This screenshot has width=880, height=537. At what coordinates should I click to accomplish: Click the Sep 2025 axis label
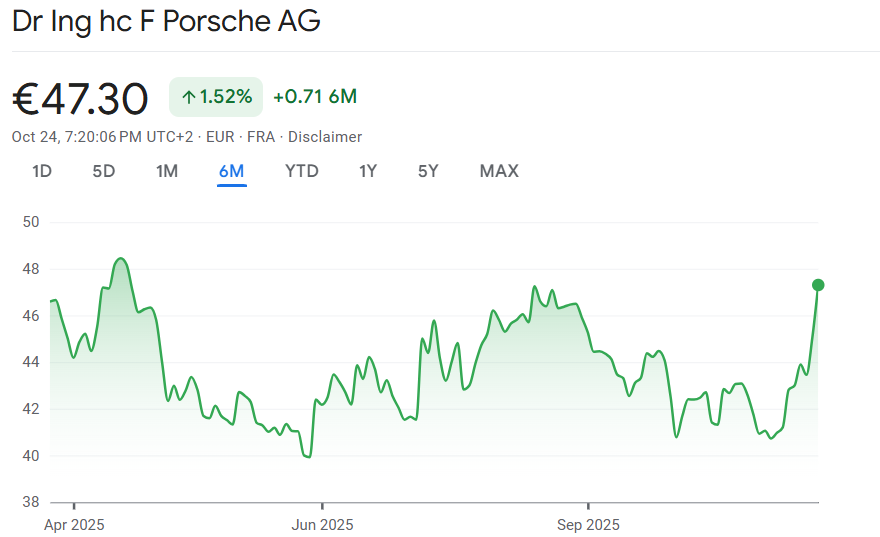pyautogui.click(x=588, y=524)
